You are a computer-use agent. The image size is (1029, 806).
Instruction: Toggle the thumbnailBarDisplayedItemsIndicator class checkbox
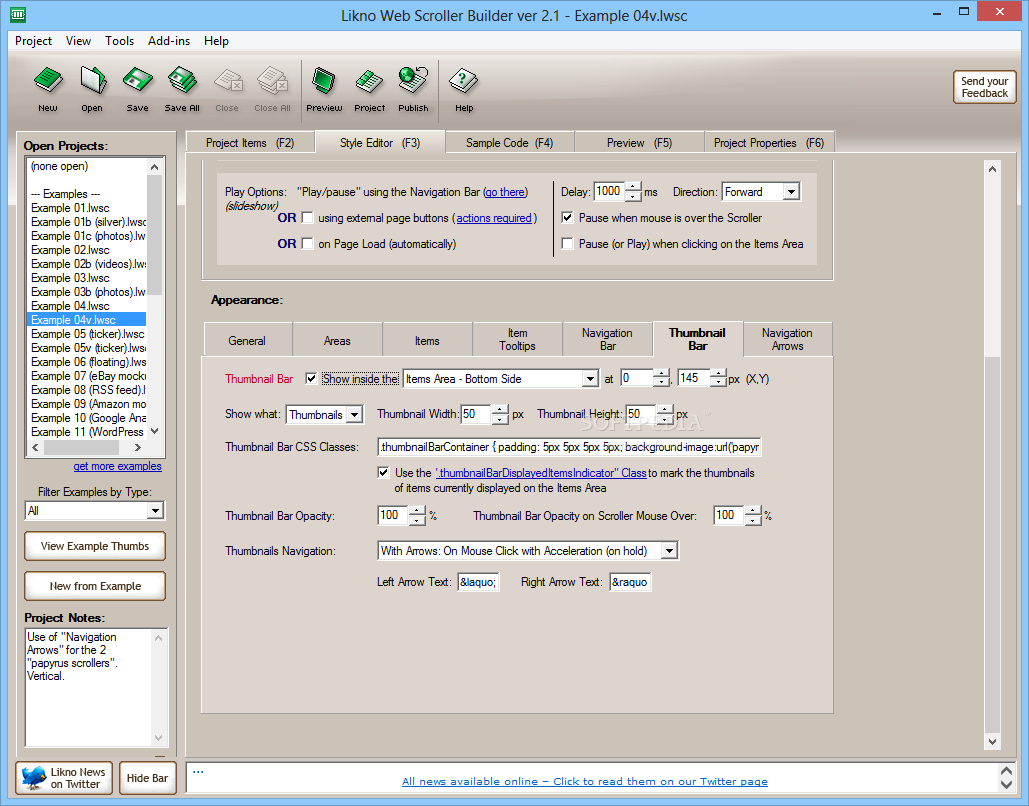[x=383, y=472]
